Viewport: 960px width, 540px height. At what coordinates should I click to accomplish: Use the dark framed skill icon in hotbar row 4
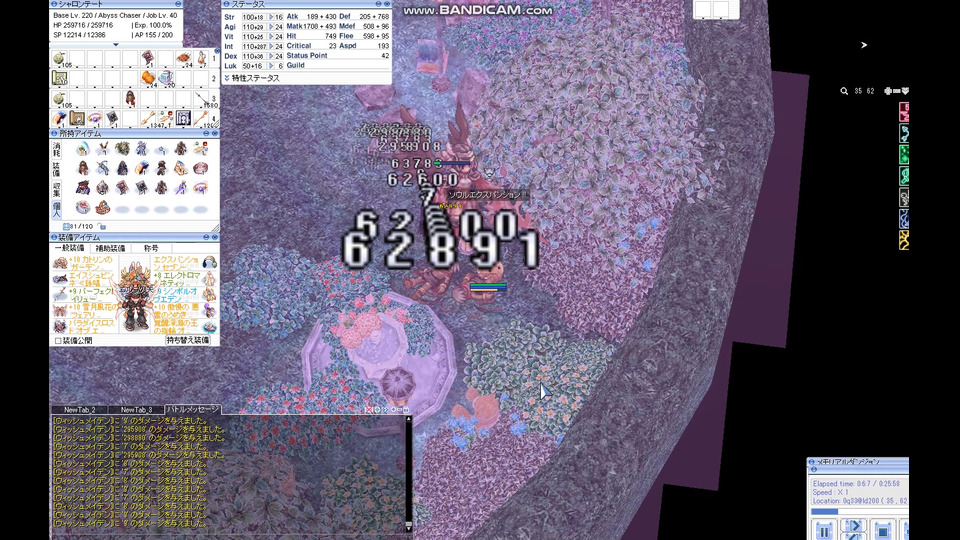coord(184,118)
